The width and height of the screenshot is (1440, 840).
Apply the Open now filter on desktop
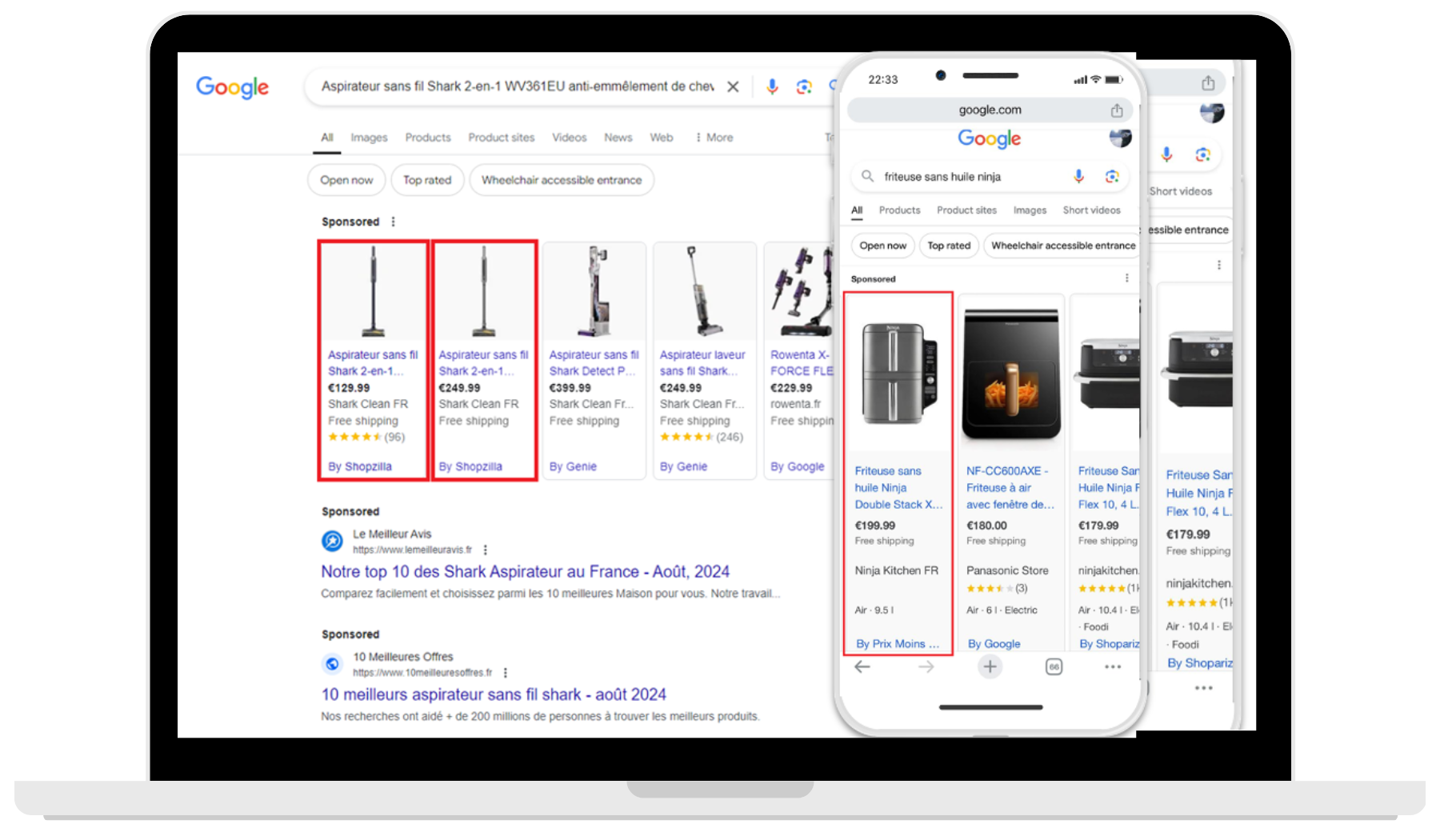point(346,180)
